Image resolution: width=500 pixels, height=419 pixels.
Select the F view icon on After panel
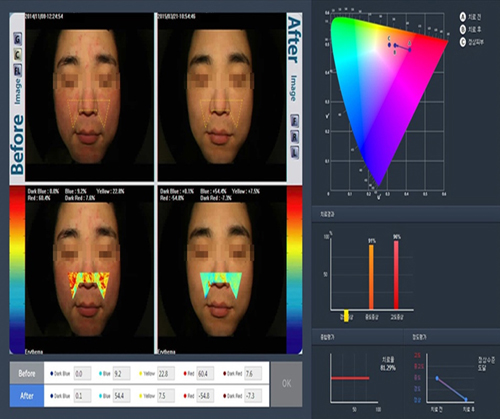click(x=294, y=121)
